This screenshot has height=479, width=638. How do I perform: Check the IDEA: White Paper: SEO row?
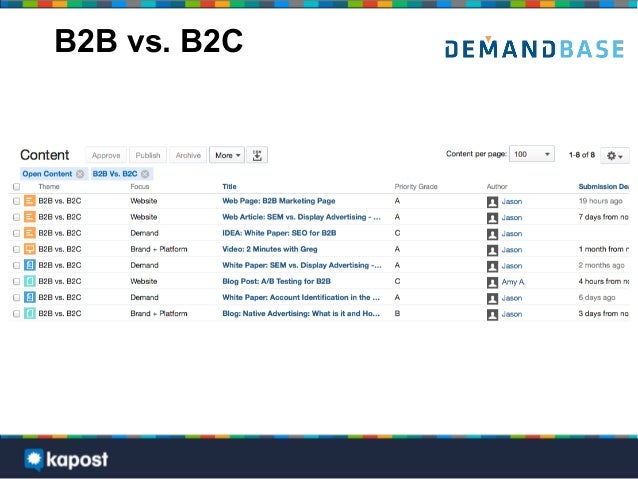16,233
